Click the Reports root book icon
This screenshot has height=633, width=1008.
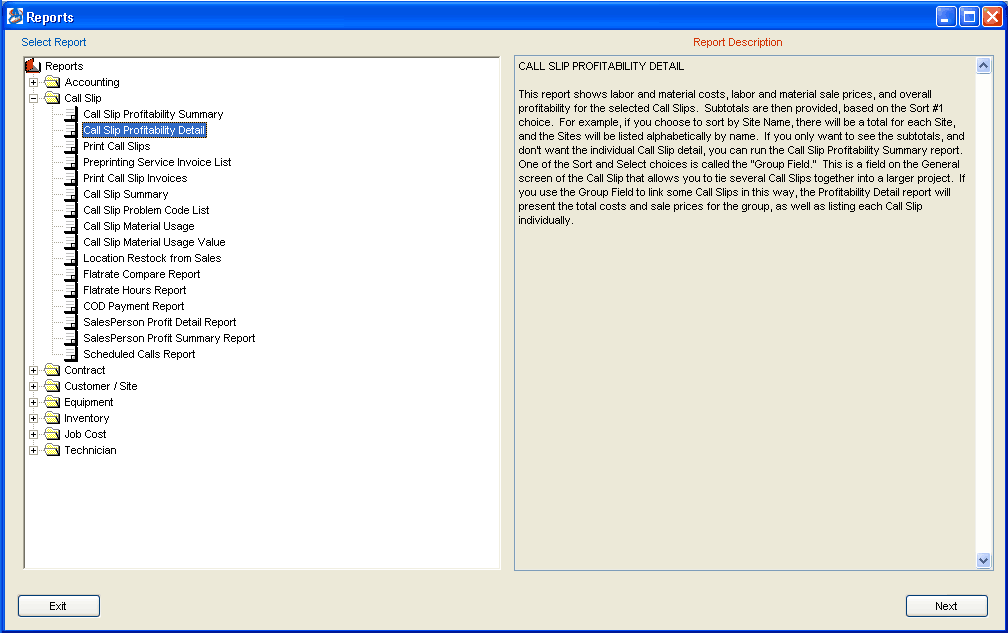tap(33, 66)
